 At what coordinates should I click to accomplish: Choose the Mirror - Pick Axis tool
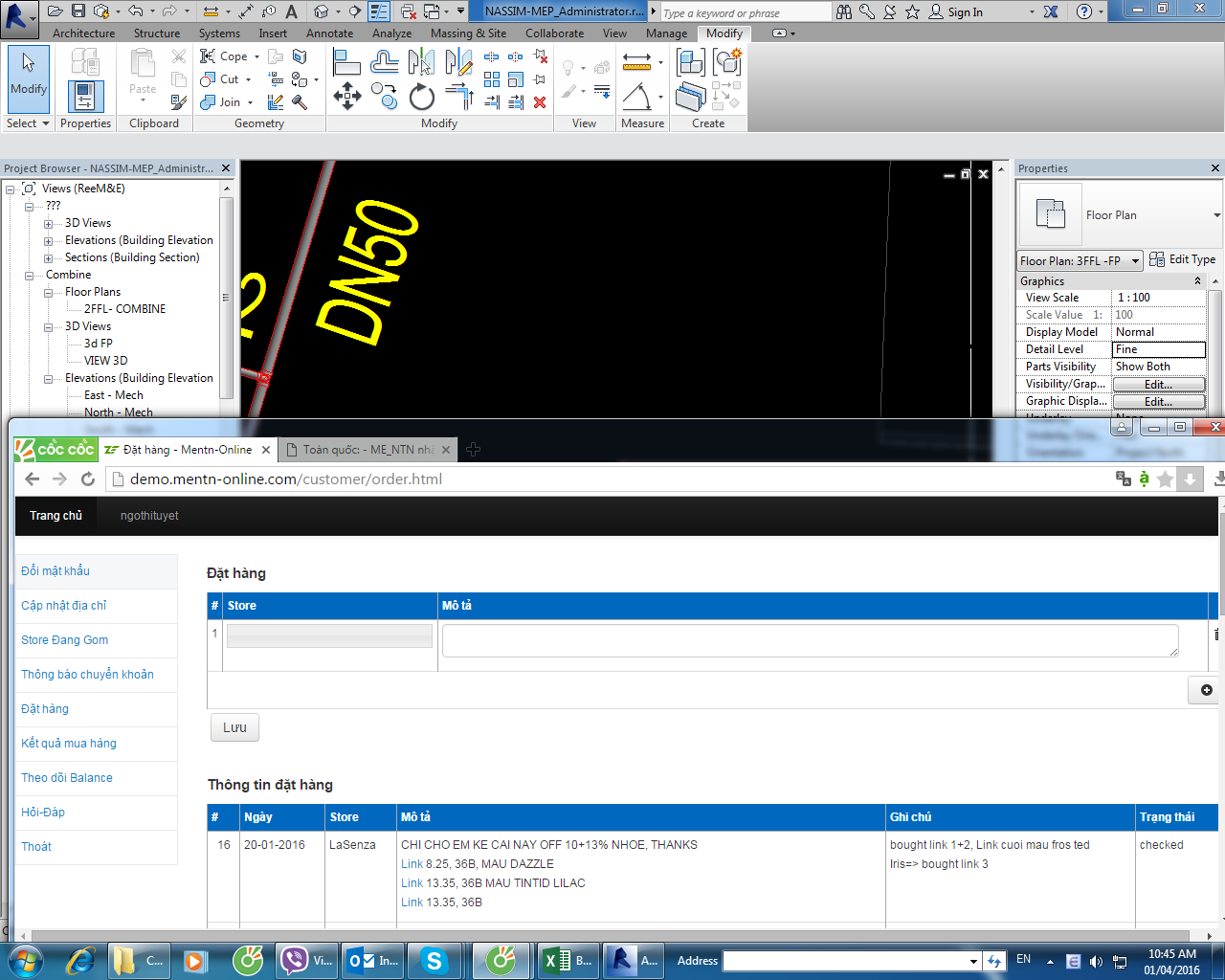pos(421,63)
